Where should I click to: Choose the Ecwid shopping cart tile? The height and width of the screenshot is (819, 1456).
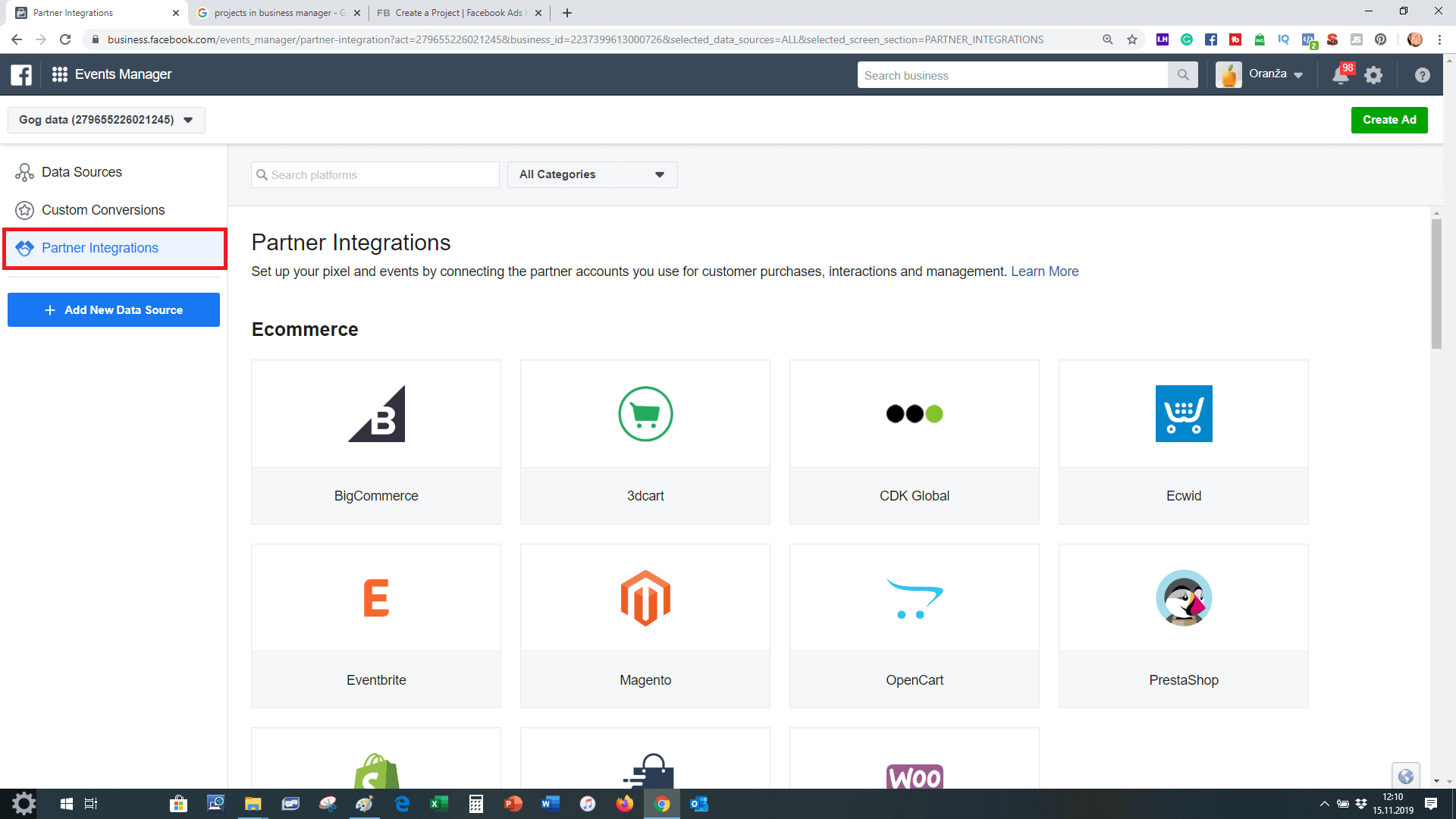(1184, 442)
